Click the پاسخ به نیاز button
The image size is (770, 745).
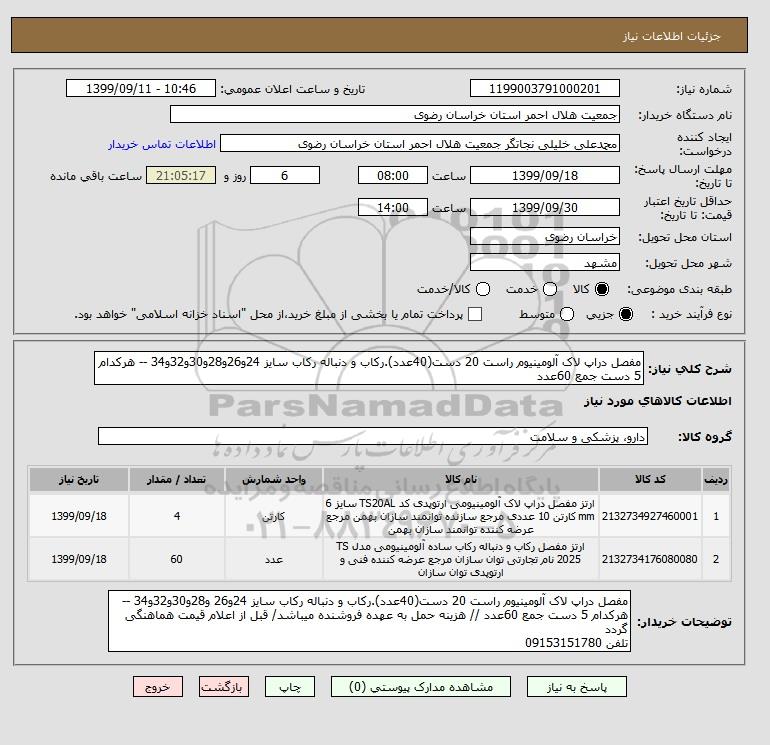(577, 687)
